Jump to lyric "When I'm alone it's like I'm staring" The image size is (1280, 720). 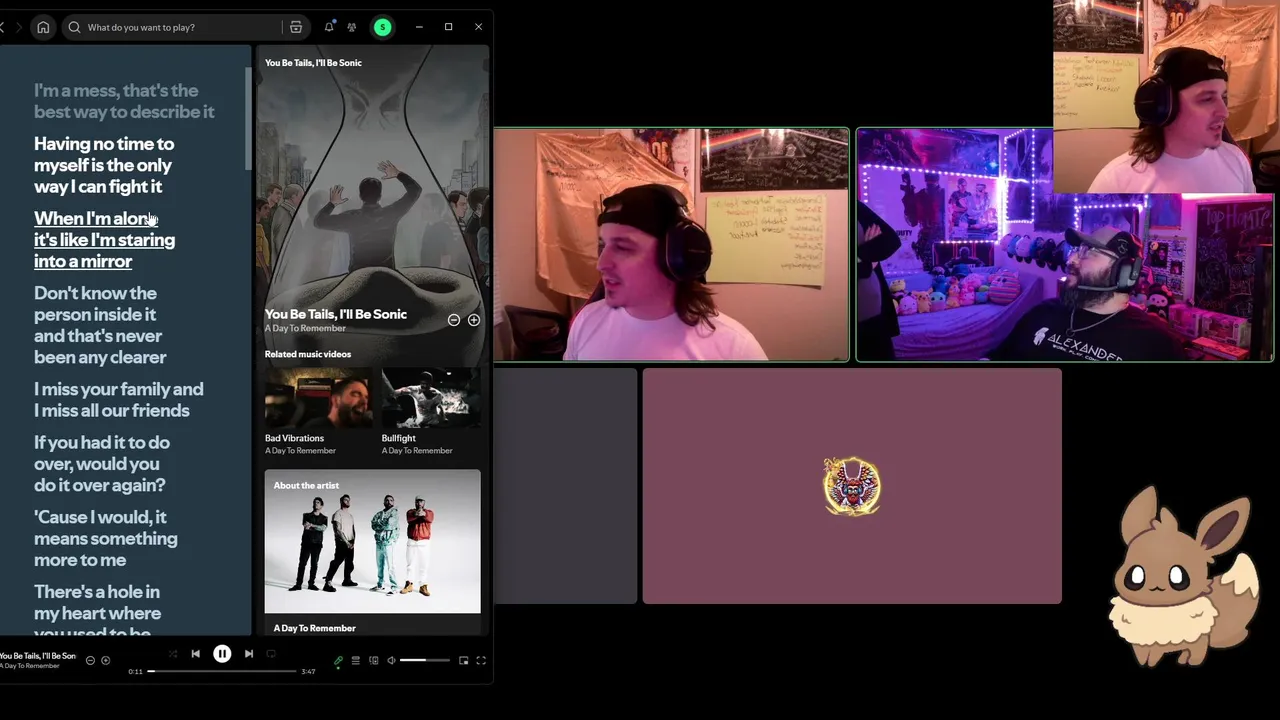[104, 240]
